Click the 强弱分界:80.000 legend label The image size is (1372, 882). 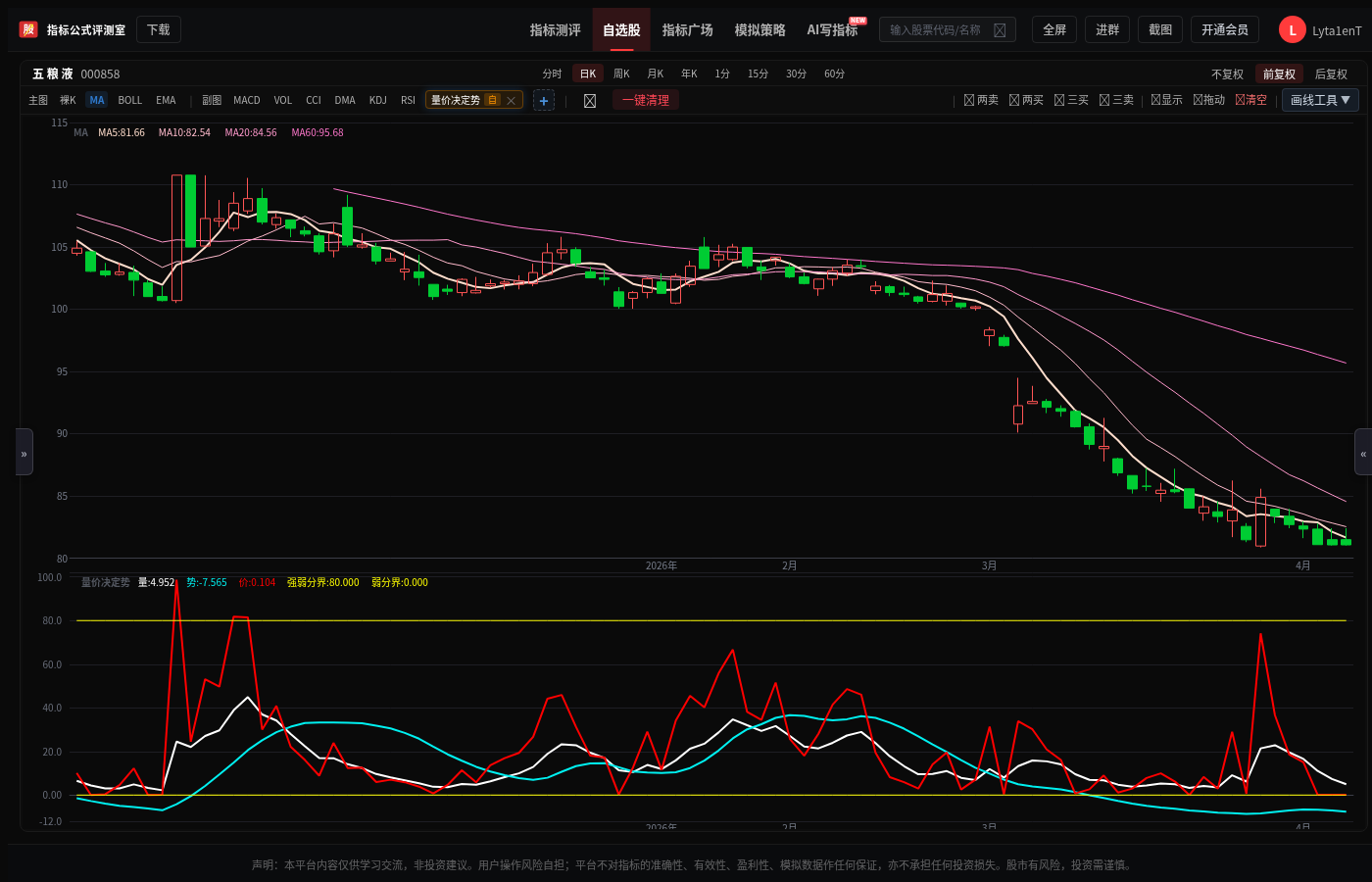point(323,583)
